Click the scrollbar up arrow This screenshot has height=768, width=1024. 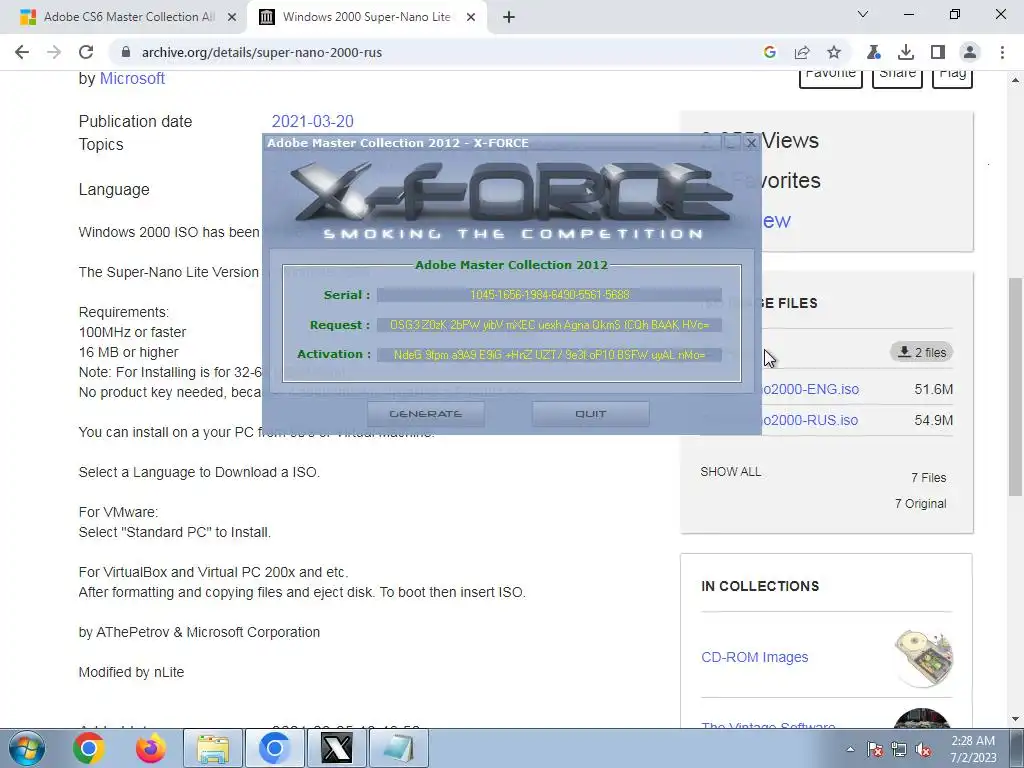click(x=1015, y=80)
